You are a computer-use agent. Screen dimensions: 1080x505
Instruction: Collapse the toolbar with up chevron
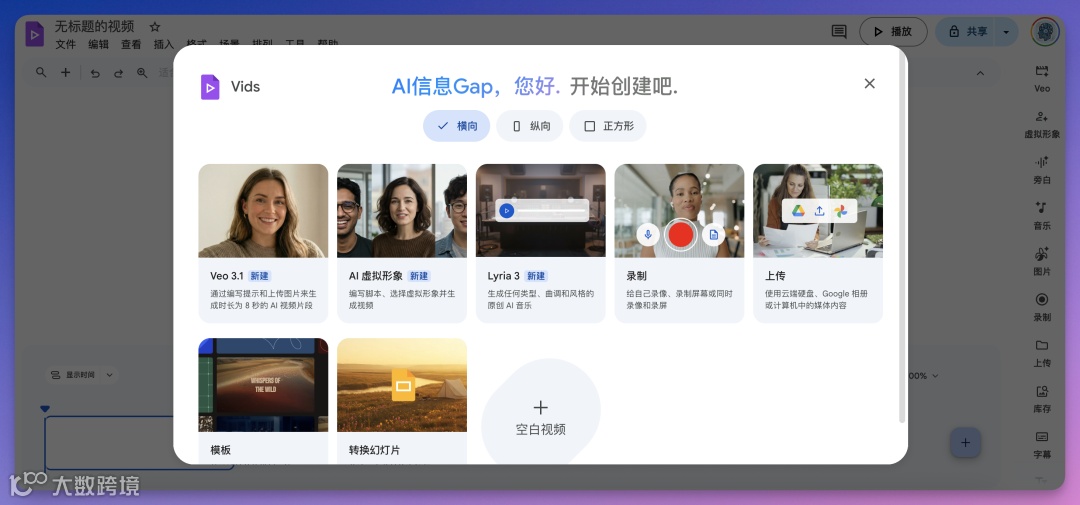980,73
